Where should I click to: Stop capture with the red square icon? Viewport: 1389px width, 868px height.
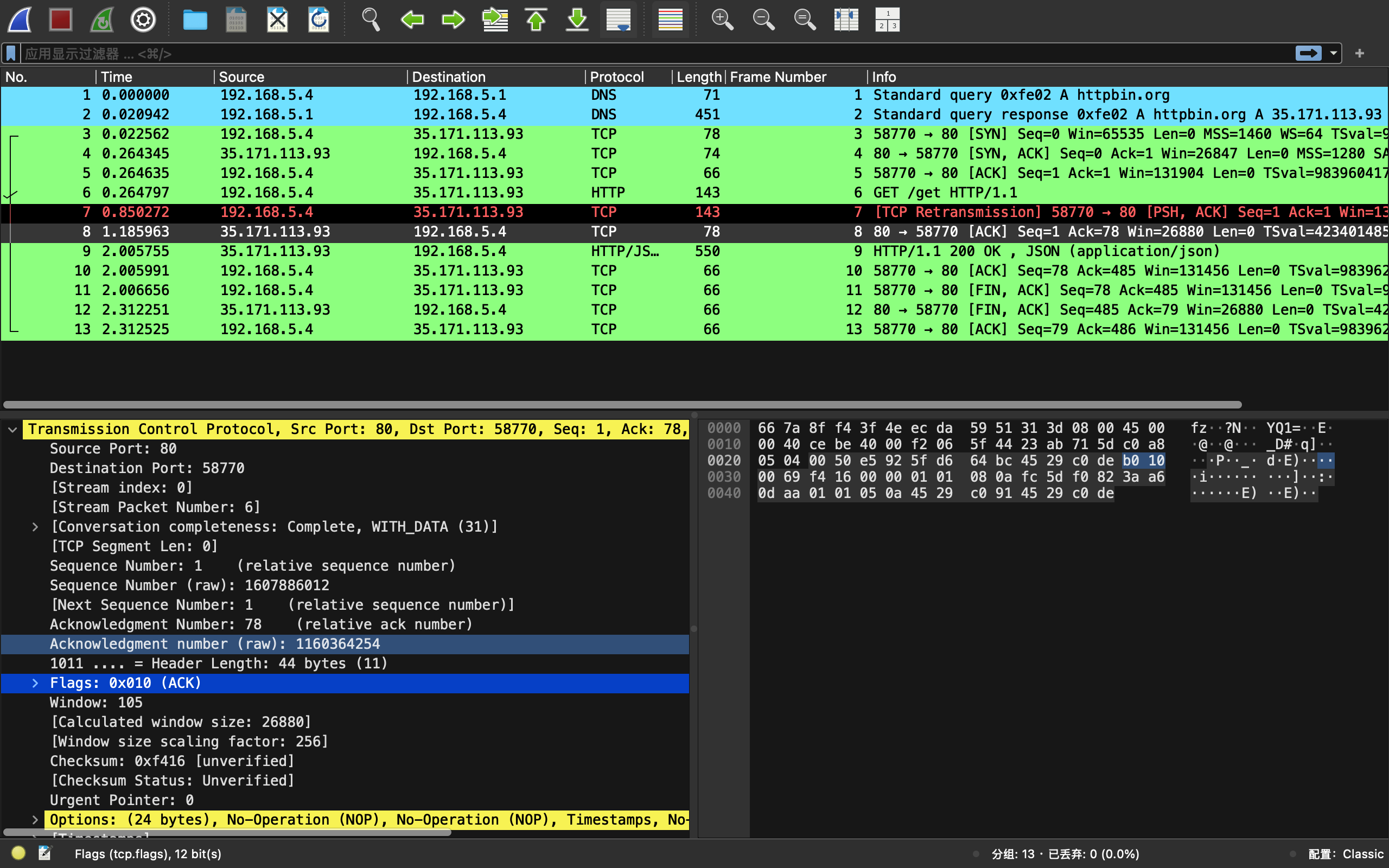61,20
